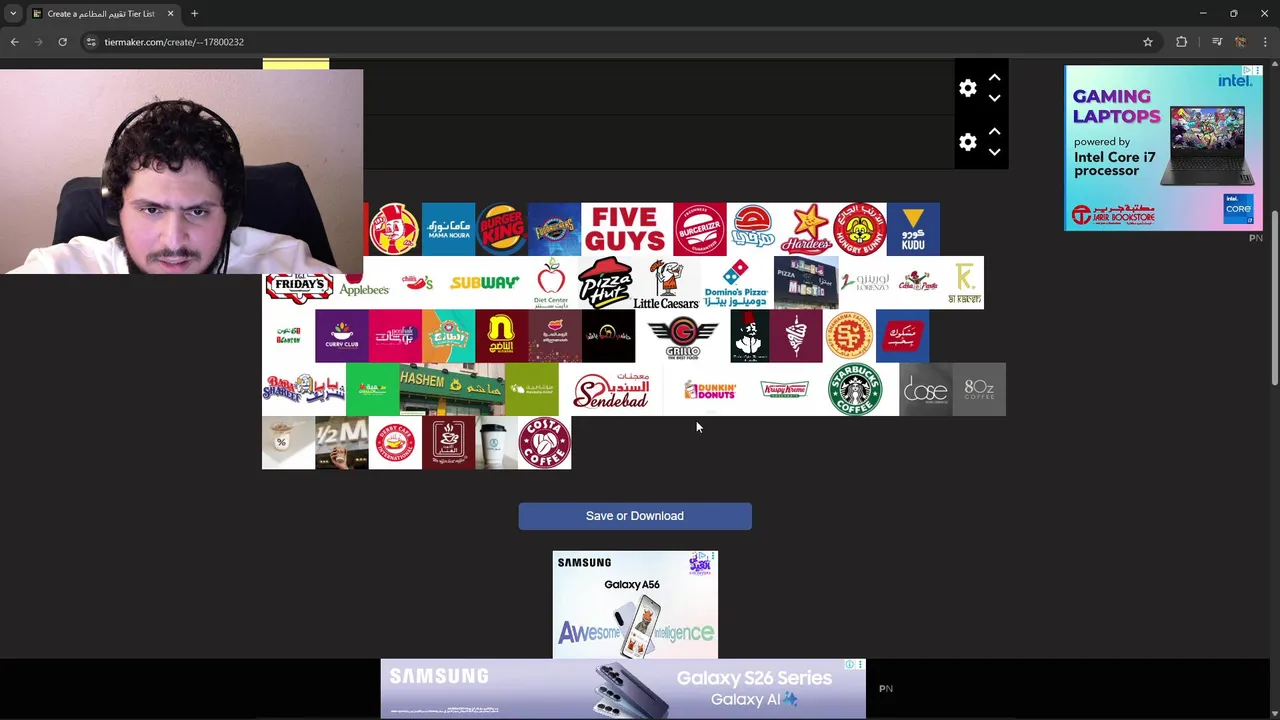This screenshot has height=720, width=1280.
Task: Select the Maestro Pizza storefront image
Action: (806, 282)
